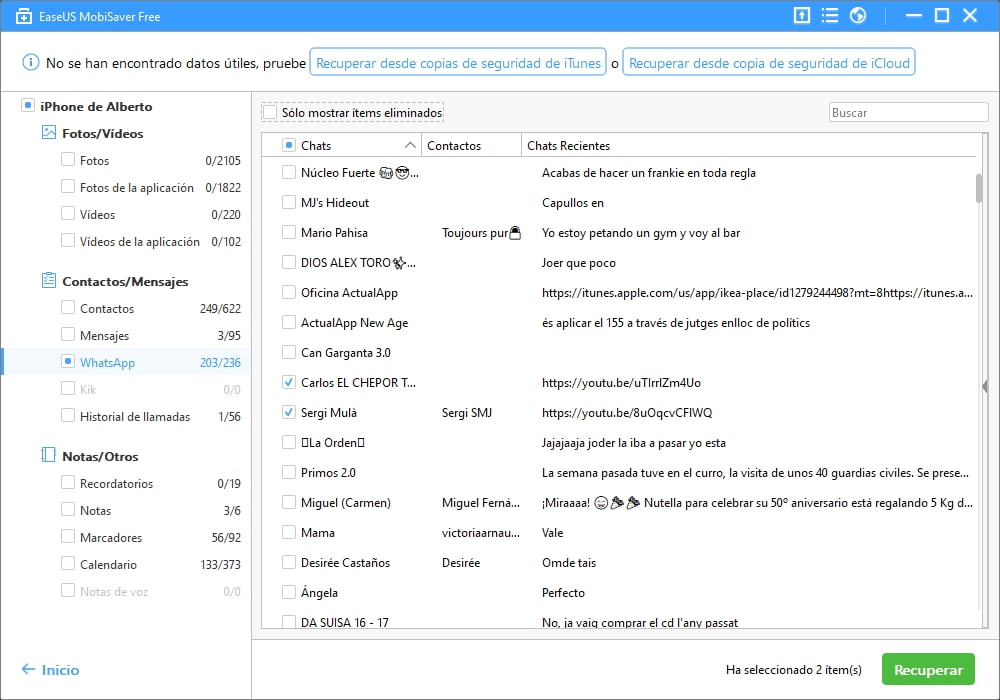Image resolution: width=1000 pixels, height=700 pixels.
Task: Click the info icon beside the notice
Action: [x=31, y=62]
